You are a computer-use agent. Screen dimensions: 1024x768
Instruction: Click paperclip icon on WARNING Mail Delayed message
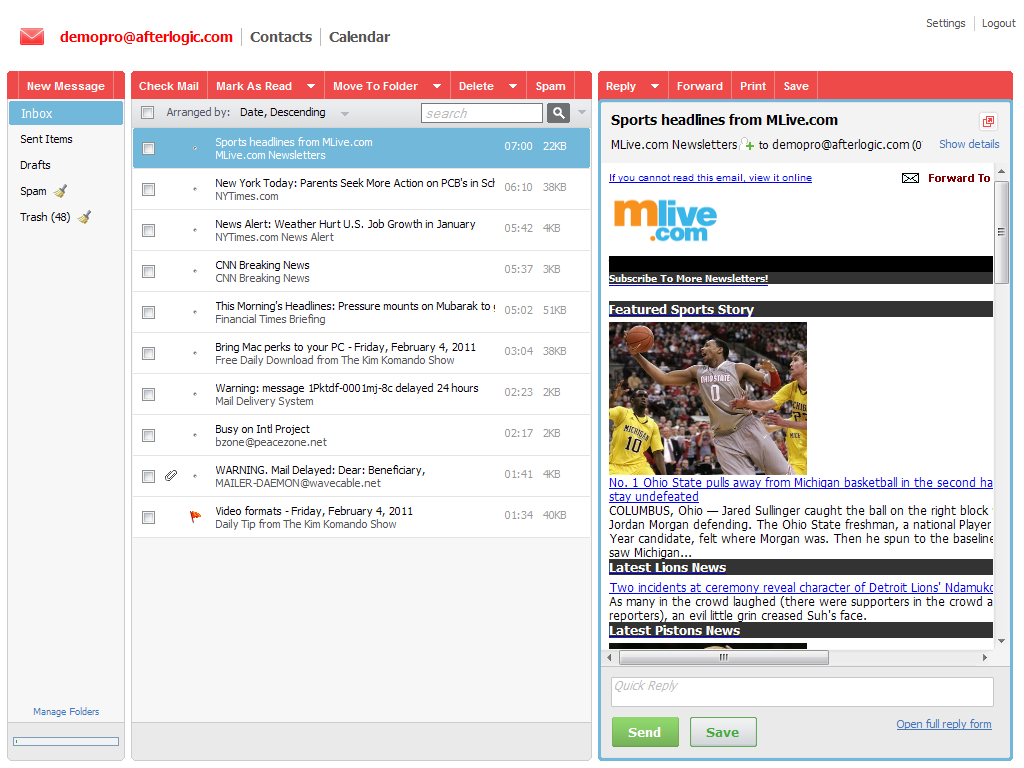point(171,476)
